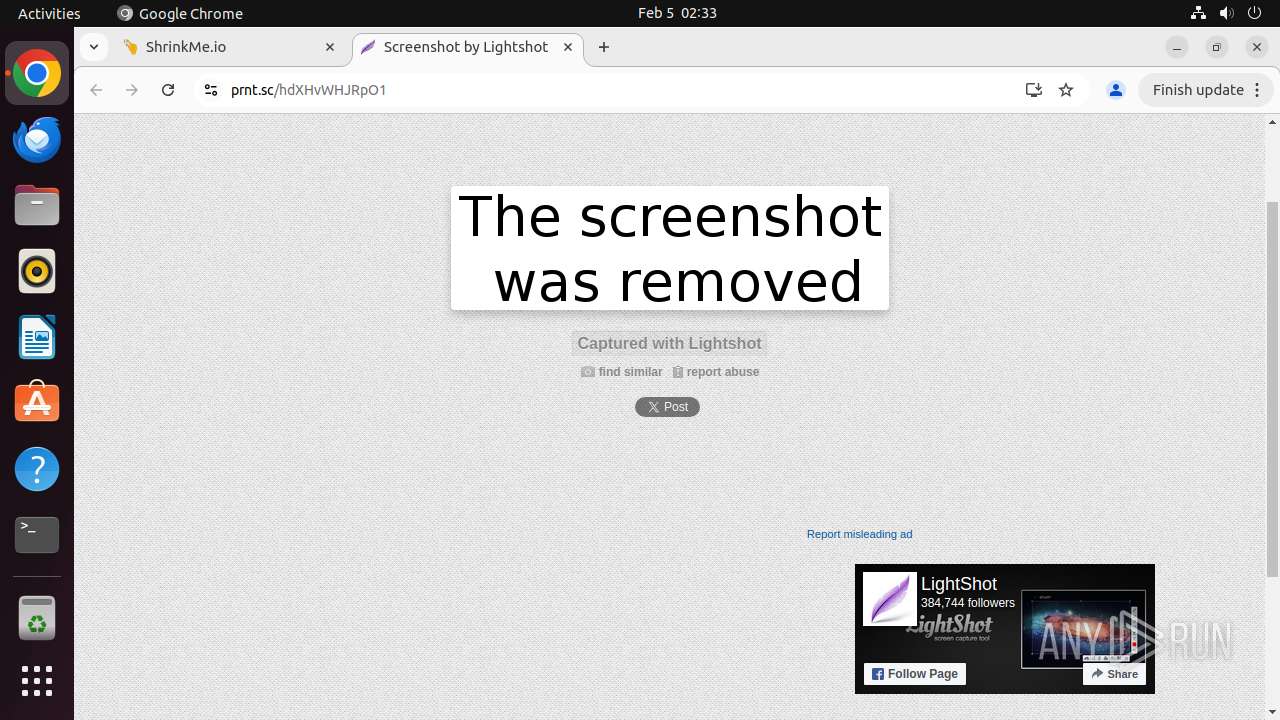Click LightShot page name in Facebook widget
Screen dimensions: 1280x720
pyautogui.click(x=959, y=584)
